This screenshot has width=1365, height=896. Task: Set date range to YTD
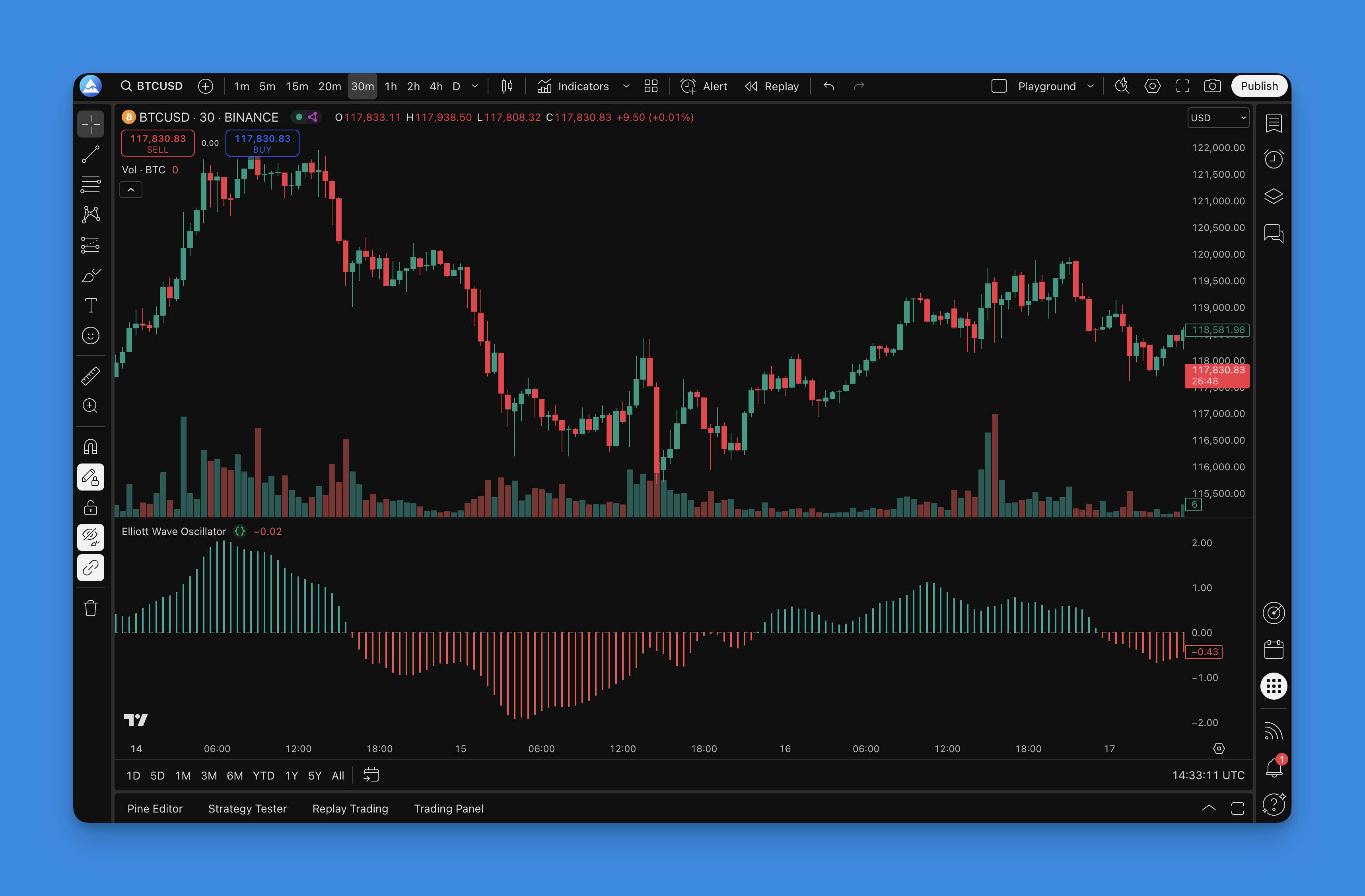point(264,776)
